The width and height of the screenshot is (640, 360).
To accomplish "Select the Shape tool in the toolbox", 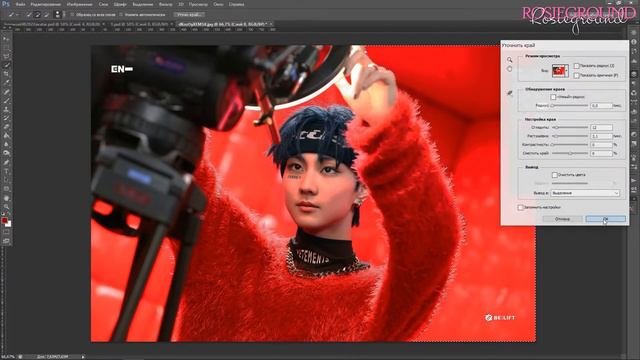I will point(6,189).
